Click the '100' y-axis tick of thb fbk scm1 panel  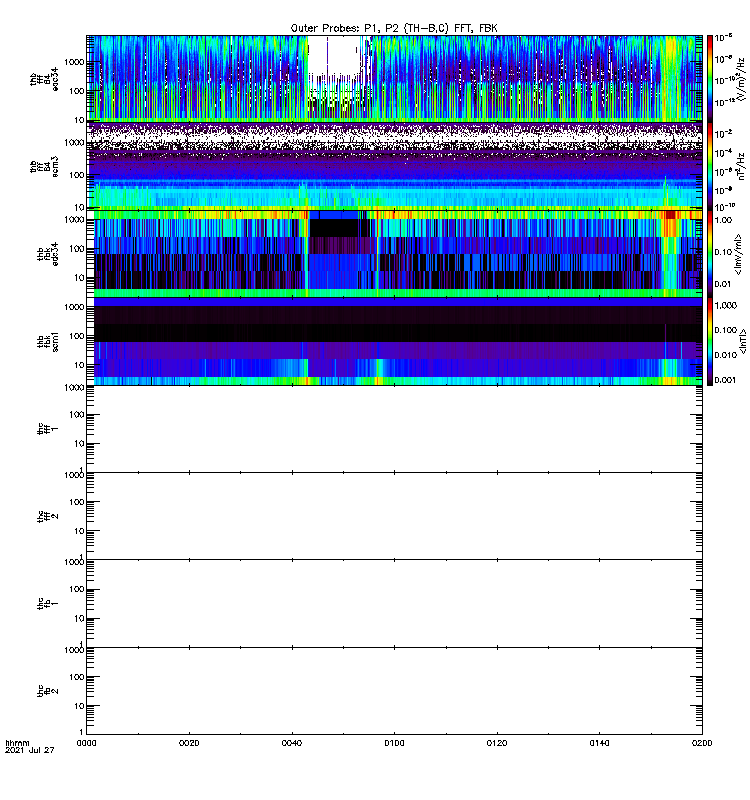tap(77, 336)
